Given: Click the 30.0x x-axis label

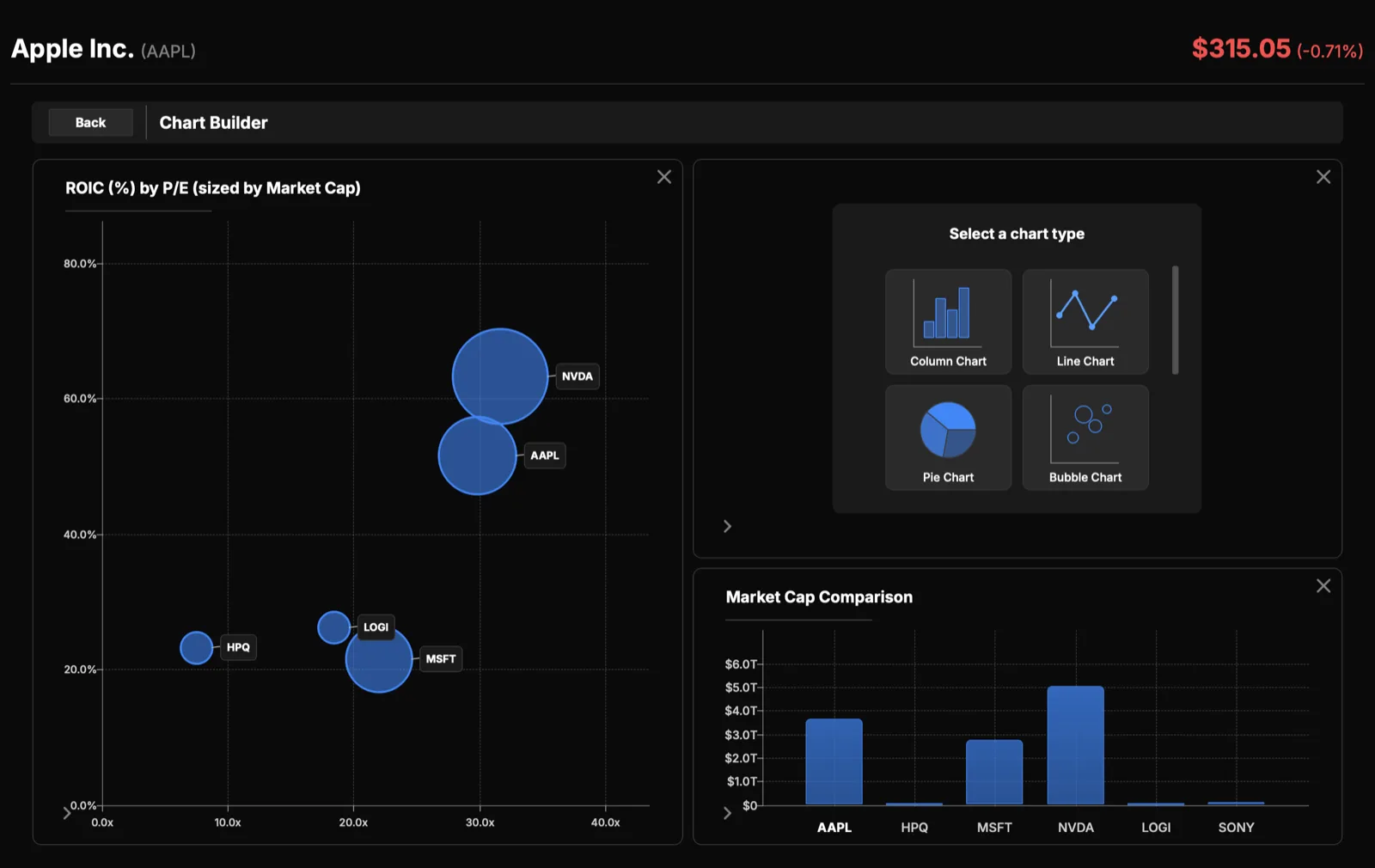Looking at the screenshot, I should 480,822.
